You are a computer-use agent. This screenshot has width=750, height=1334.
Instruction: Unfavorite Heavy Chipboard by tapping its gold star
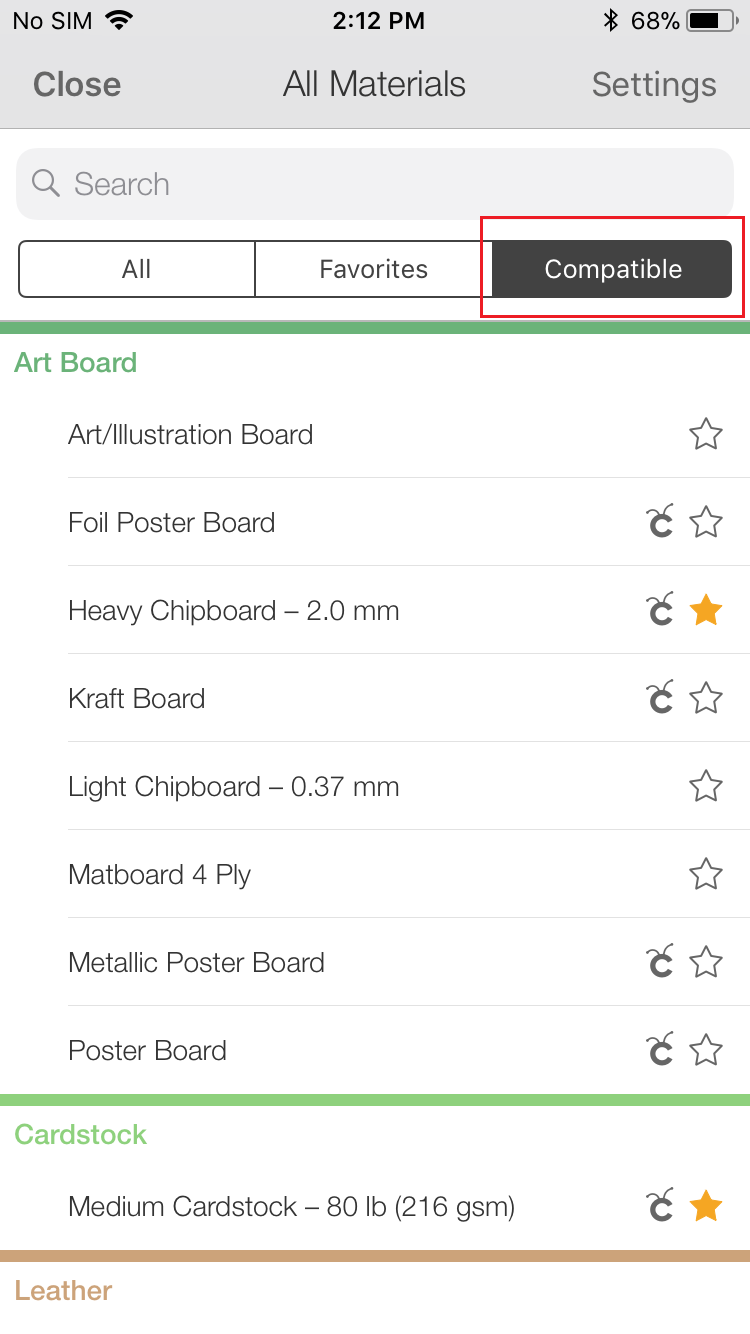click(x=706, y=610)
